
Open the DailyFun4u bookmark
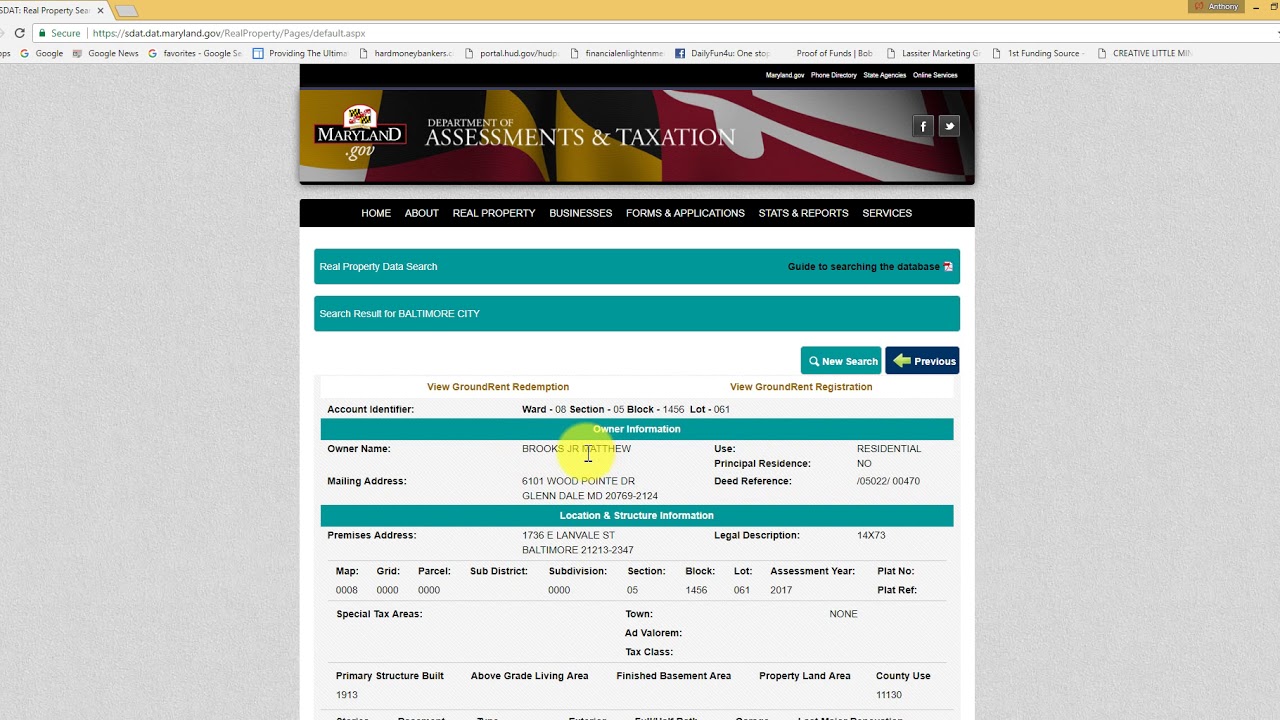723,53
